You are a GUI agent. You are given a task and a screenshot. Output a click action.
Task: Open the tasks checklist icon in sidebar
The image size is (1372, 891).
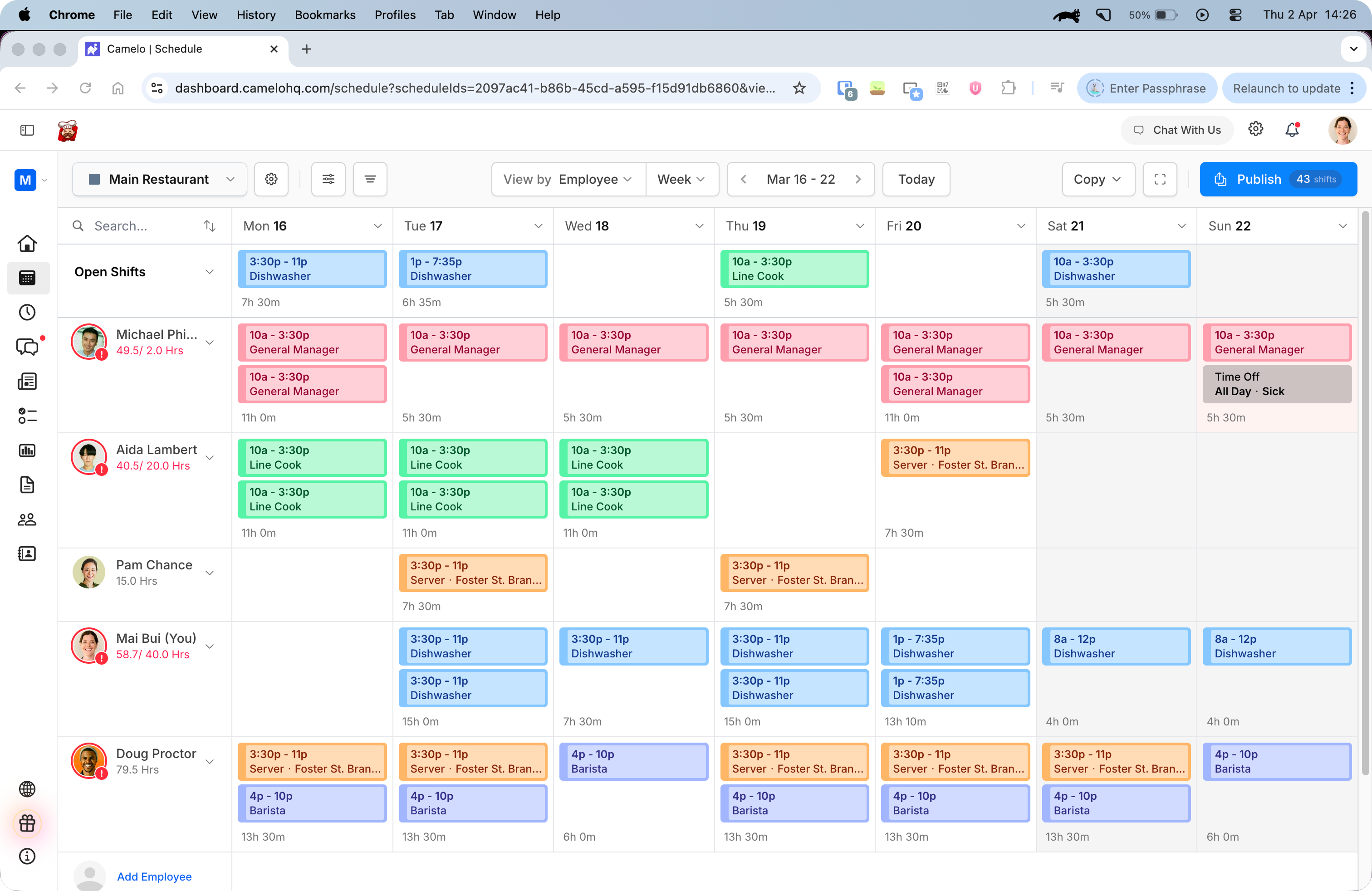click(27, 416)
